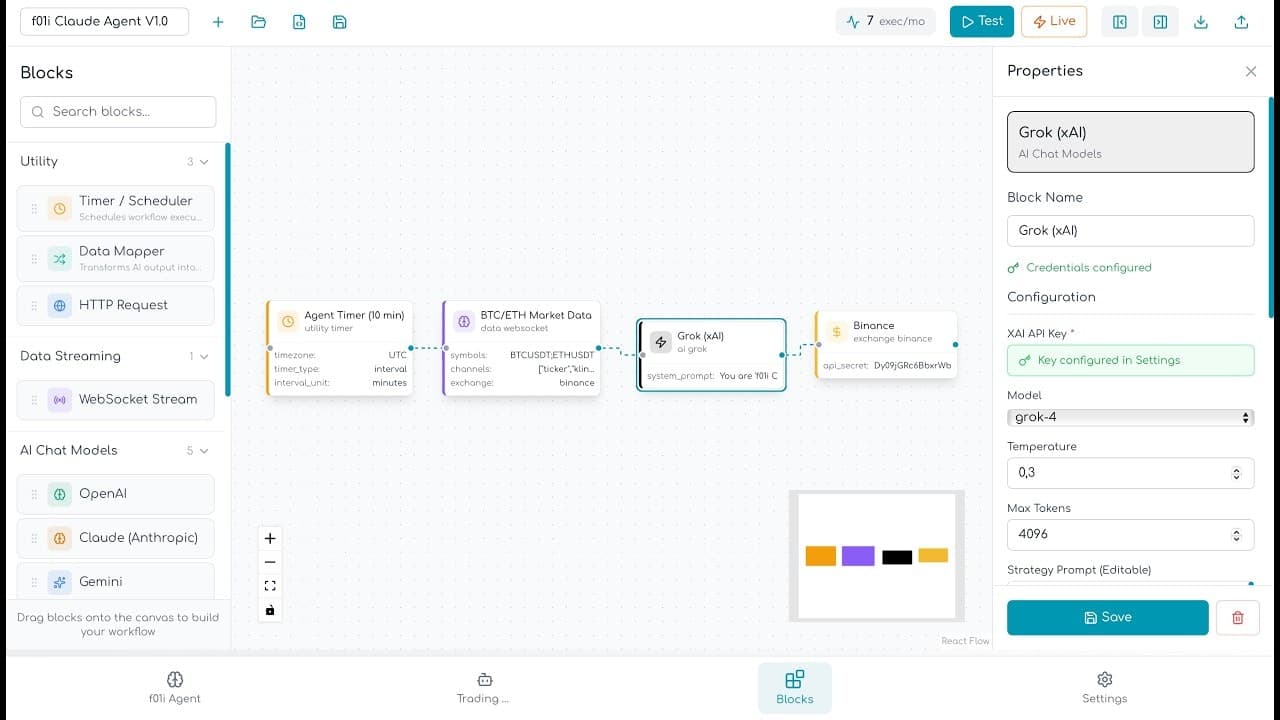Fit the workflow to view using canvas control
The image size is (1280, 720).
point(269,585)
